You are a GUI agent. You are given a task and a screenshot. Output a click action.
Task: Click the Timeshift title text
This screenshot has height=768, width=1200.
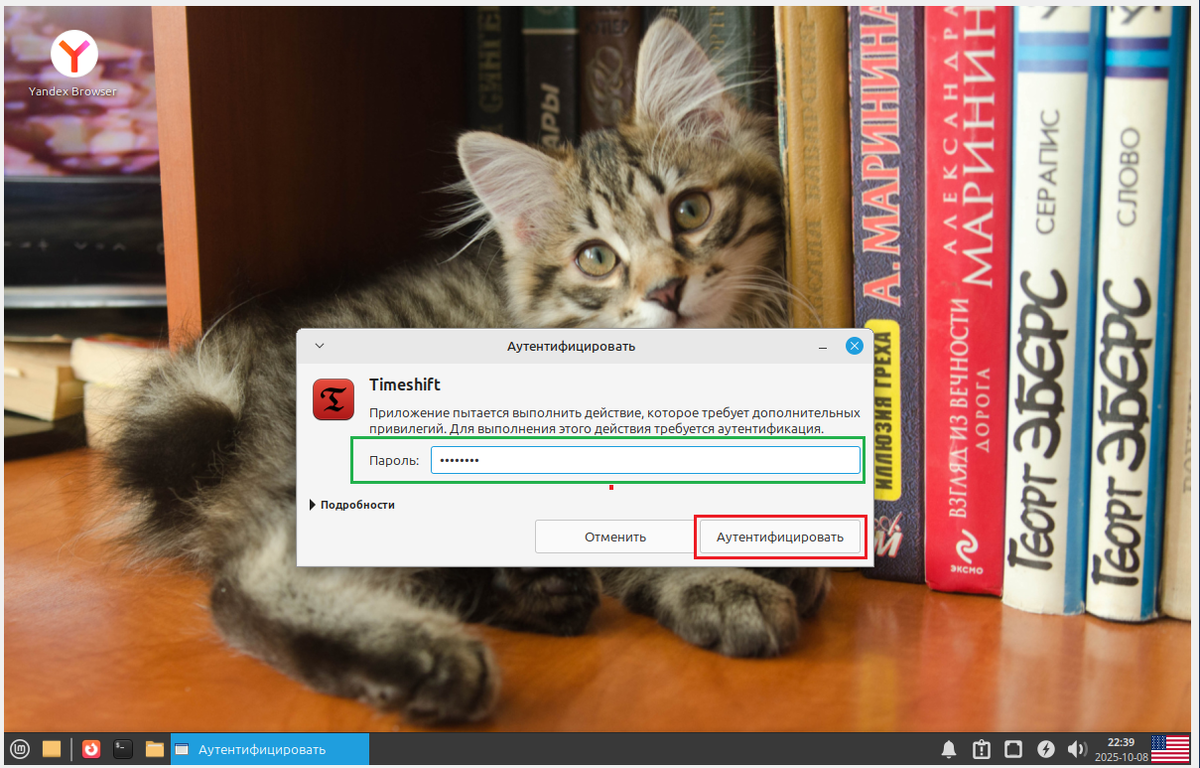point(405,385)
